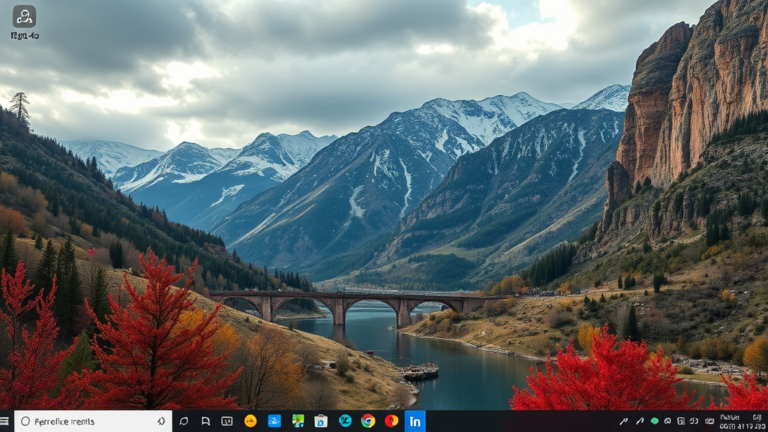This screenshot has height=432, width=768.
Task: Switch to the LinkedIn taskbar app
Action: [415, 421]
